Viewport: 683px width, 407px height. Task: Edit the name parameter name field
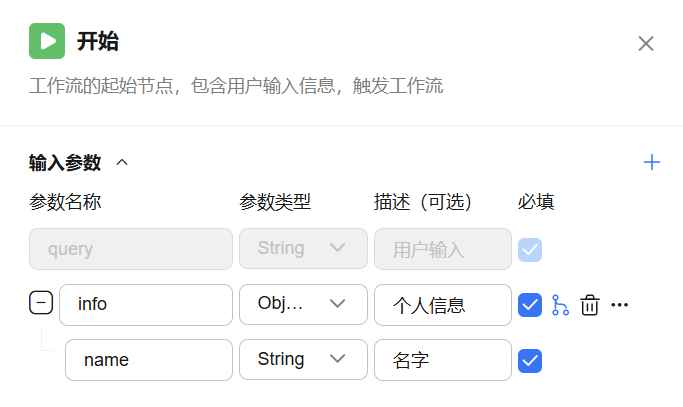(x=148, y=360)
